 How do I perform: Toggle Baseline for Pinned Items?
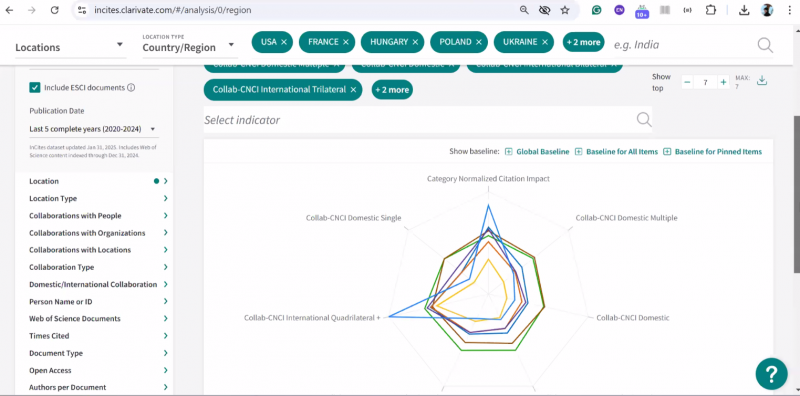point(713,152)
